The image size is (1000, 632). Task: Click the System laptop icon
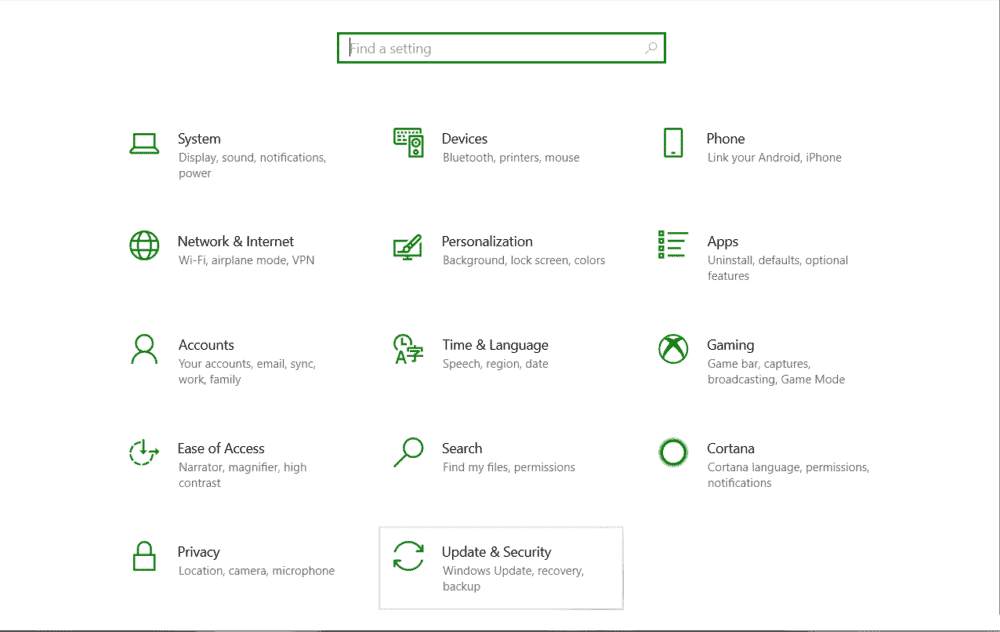[144, 144]
